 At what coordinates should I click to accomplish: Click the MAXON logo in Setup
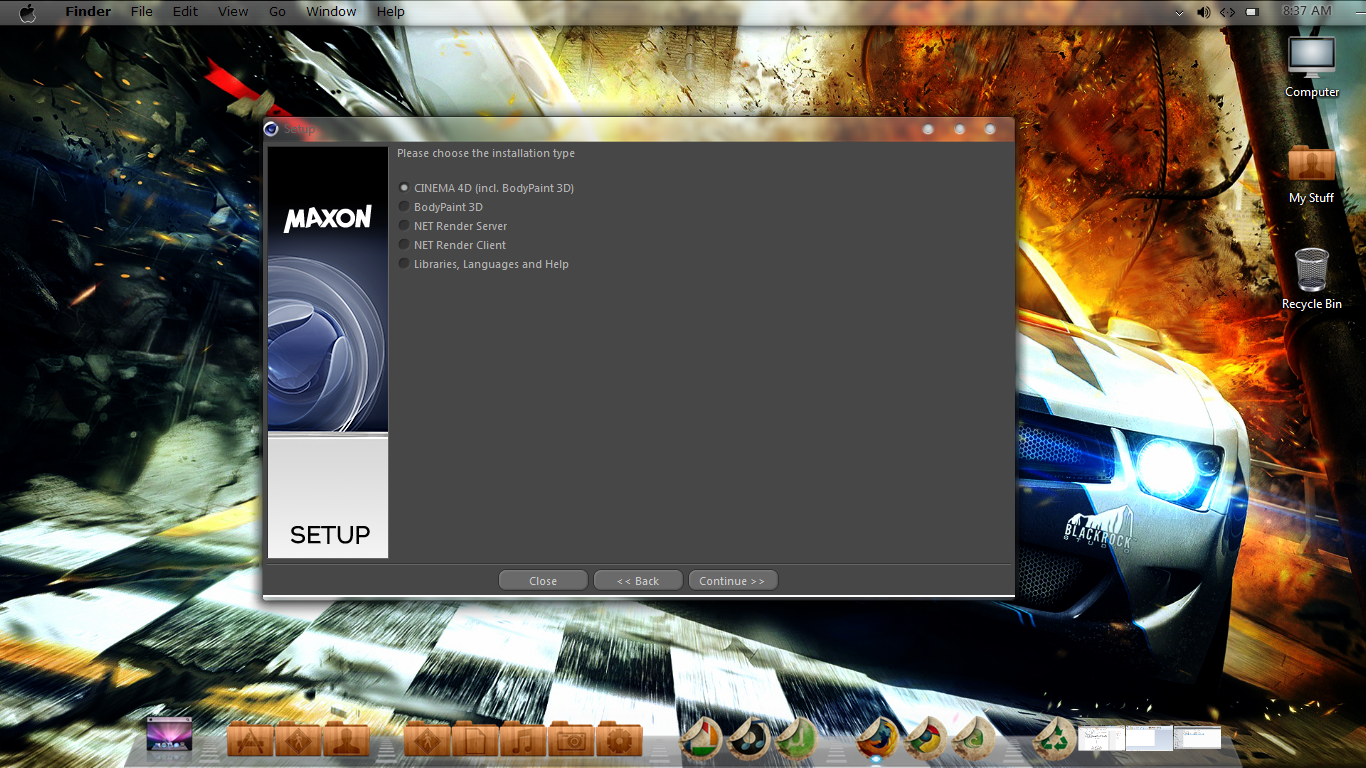(328, 218)
